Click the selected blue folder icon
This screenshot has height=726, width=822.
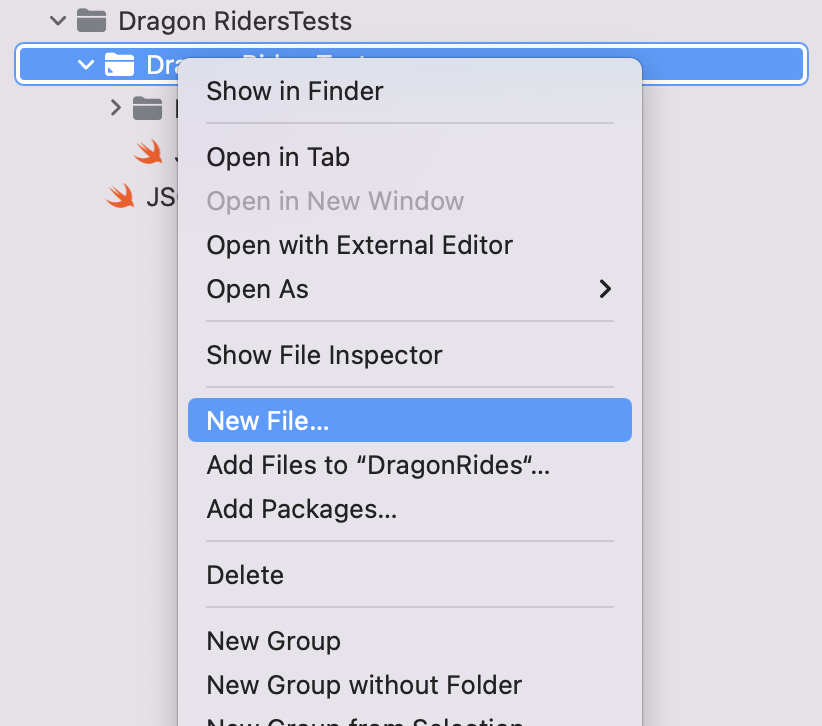click(x=119, y=64)
